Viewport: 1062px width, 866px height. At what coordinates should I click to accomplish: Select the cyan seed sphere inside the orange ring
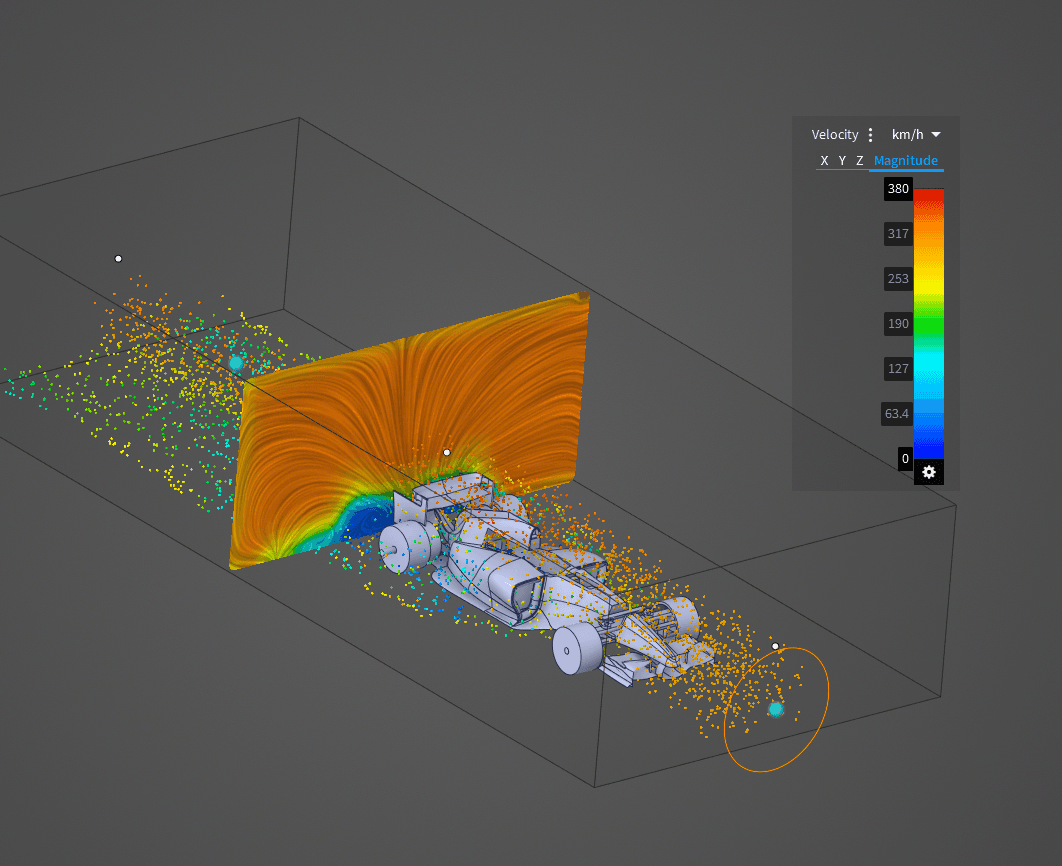point(774,709)
